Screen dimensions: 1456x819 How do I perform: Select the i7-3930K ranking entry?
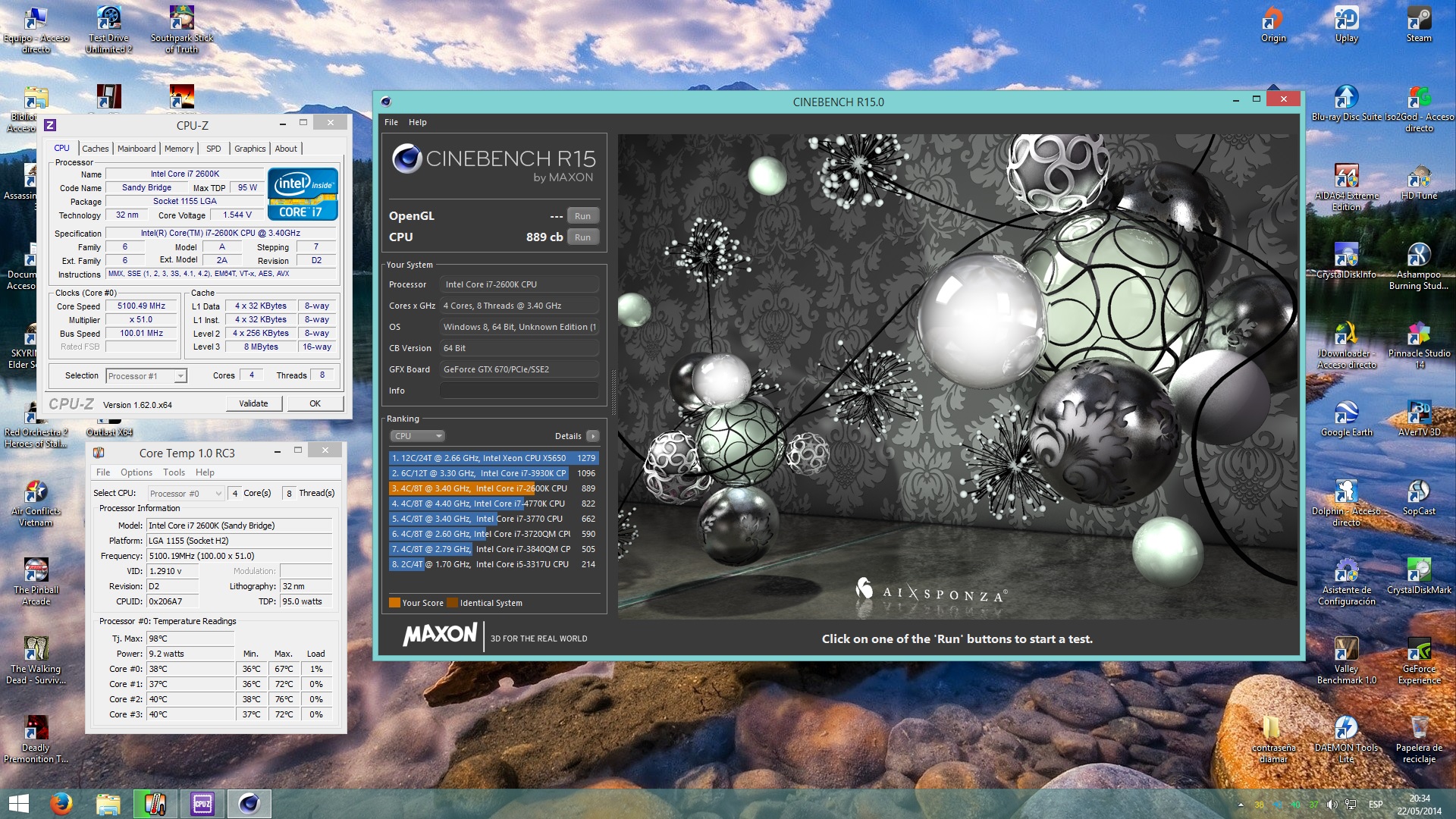click(x=494, y=473)
